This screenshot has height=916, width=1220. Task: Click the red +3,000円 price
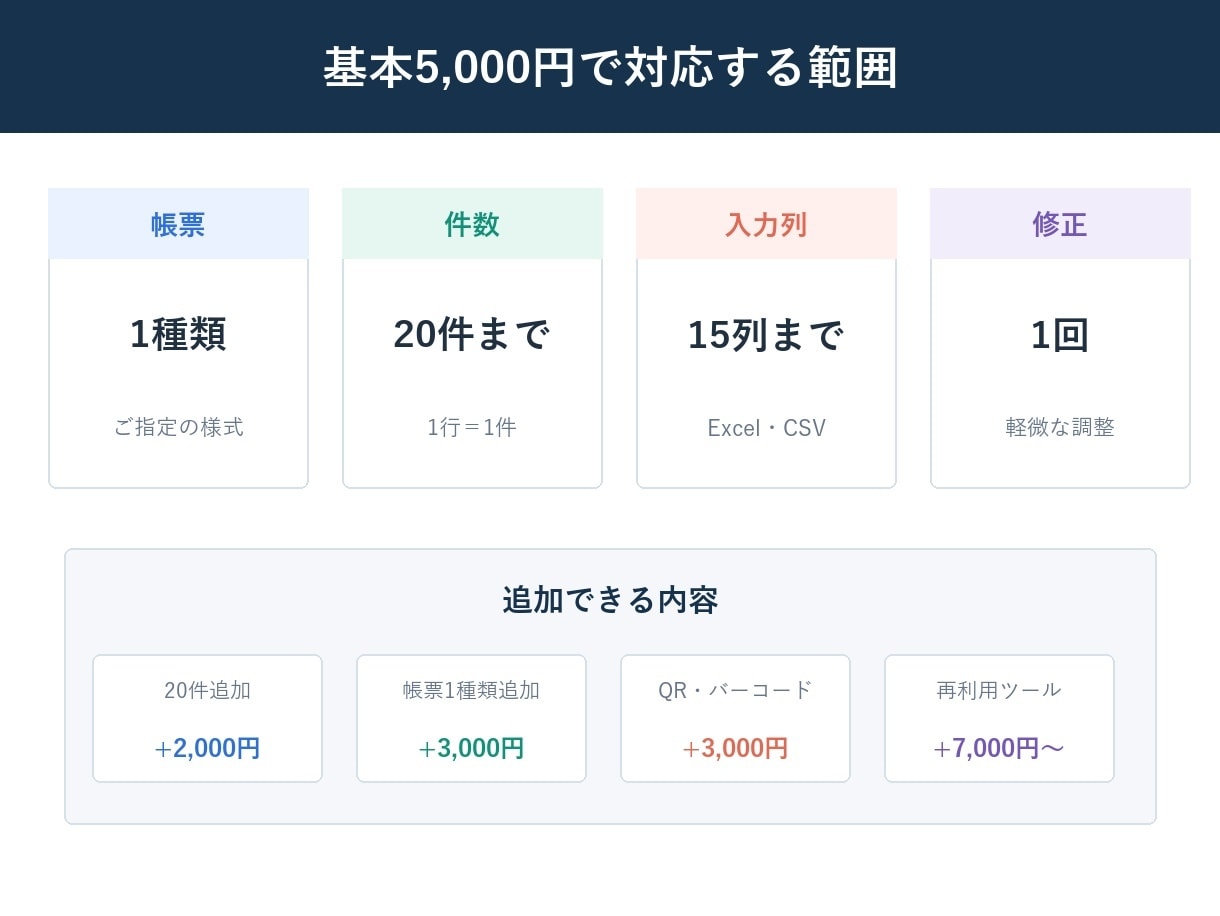tap(735, 748)
